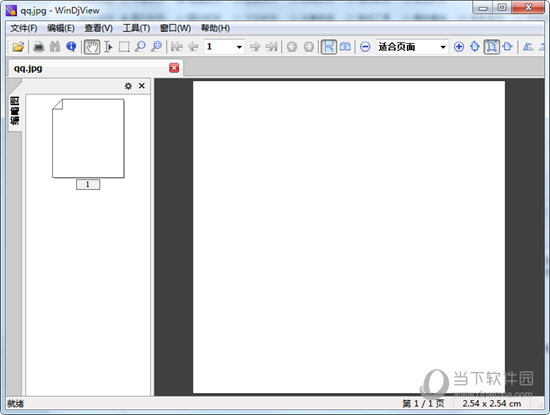
Task: Select the text selection cursor tool
Action: (x=108, y=47)
